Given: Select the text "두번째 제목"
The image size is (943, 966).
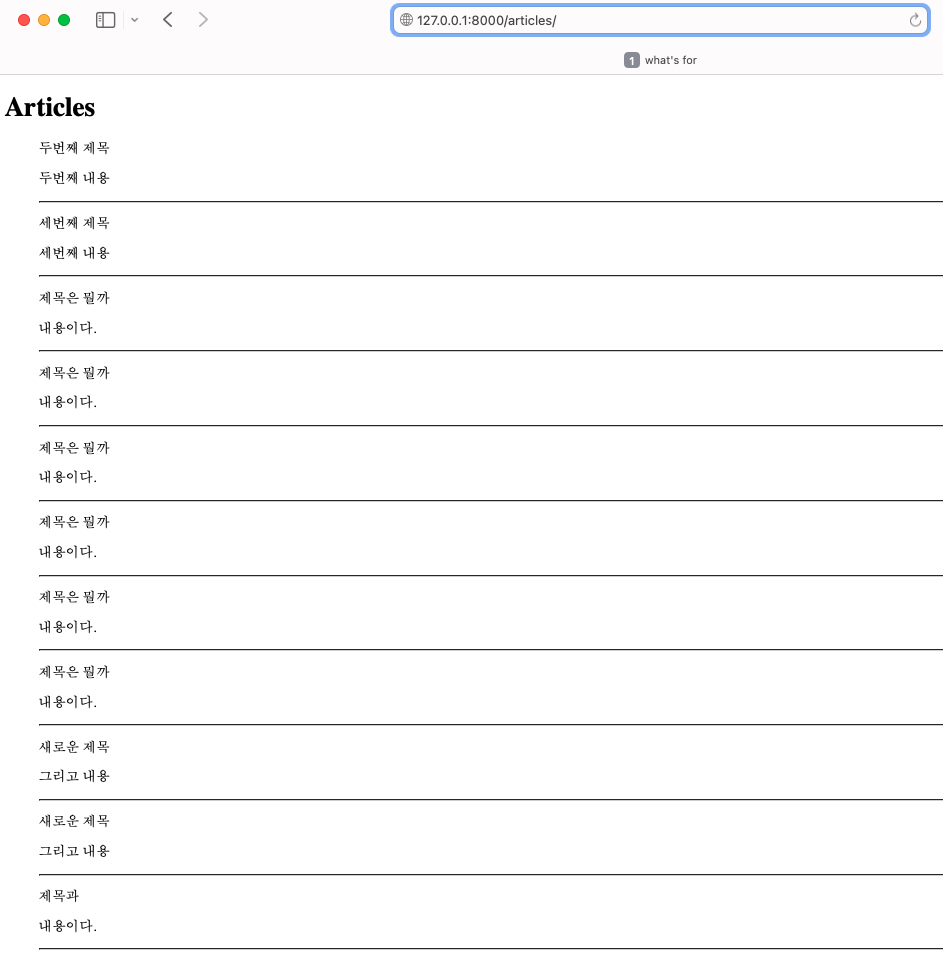Looking at the screenshot, I should pos(74,148).
